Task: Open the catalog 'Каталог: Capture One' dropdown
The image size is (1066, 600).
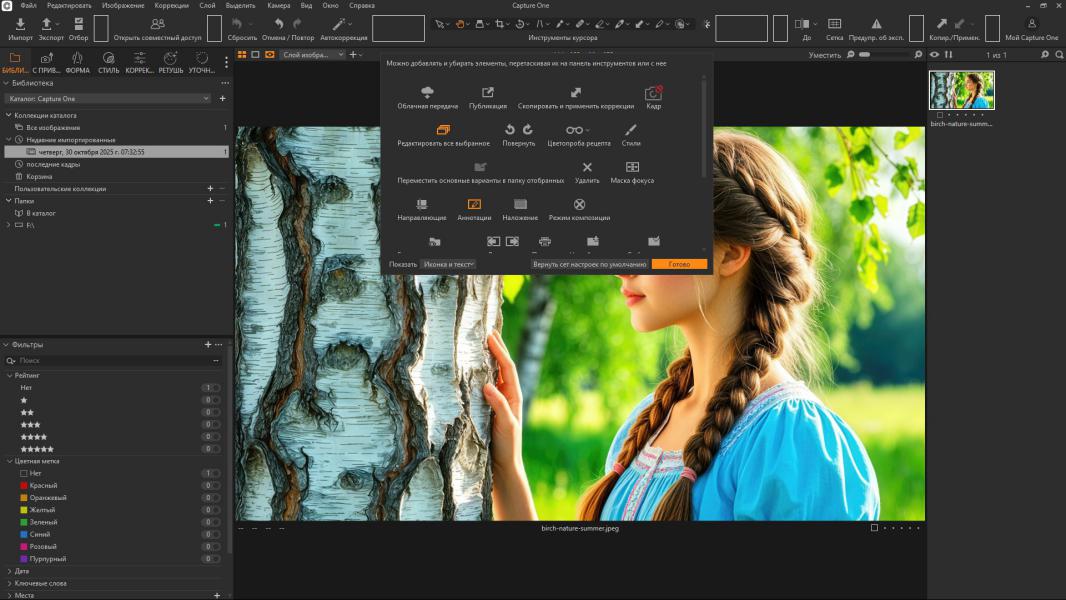Action: (x=108, y=99)
